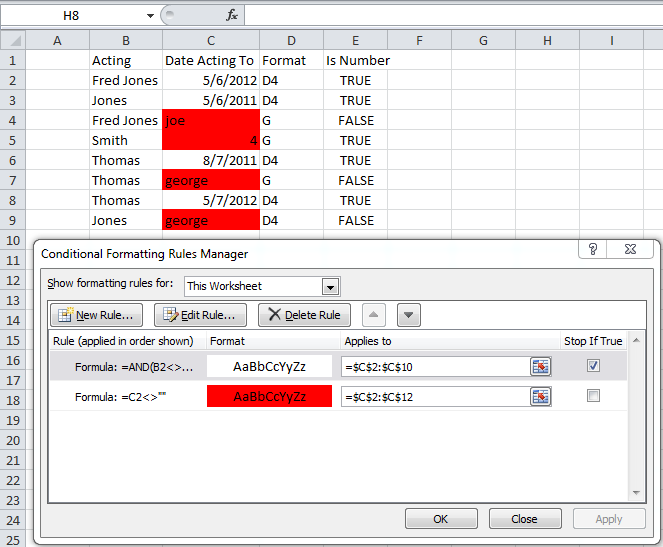
Task: Move rule down with the down arrow
Action: tap(407, 315)
